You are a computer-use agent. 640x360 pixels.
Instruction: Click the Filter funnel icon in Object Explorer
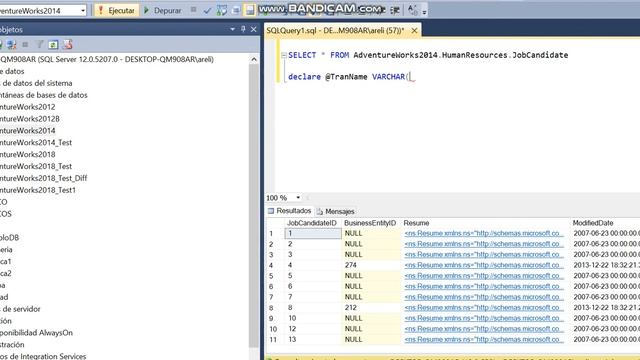pyautogui.click(x=40, y=44)
